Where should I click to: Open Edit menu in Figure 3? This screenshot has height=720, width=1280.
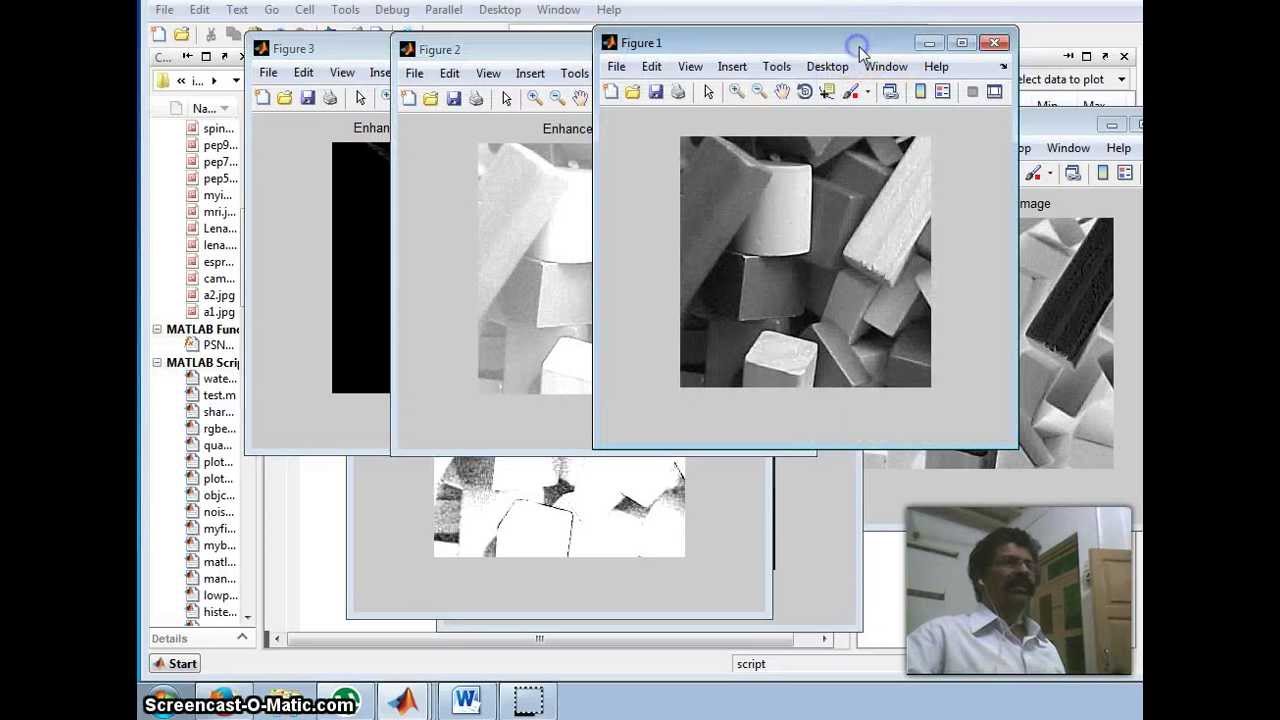click(x=303, y=73)
